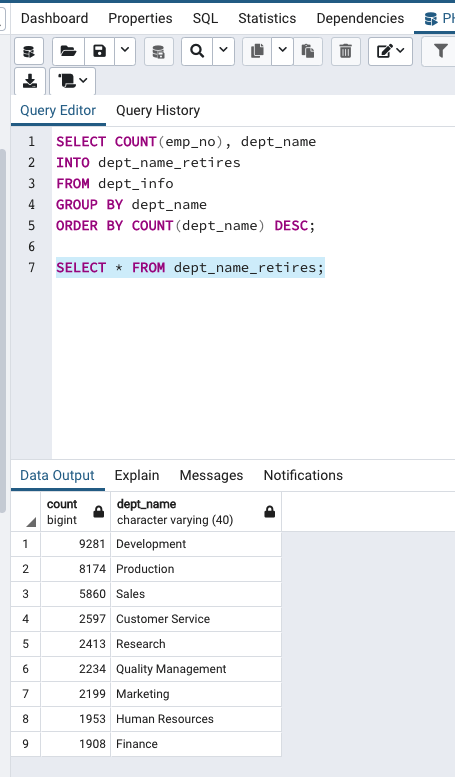Expand the save options dropdown arrow
Screen dimensions: 455x777
tap(125, 51)
